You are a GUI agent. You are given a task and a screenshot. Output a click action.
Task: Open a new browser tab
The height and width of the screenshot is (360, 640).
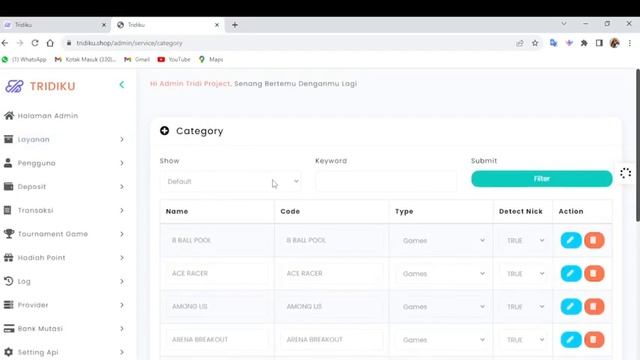coord(235,25)
